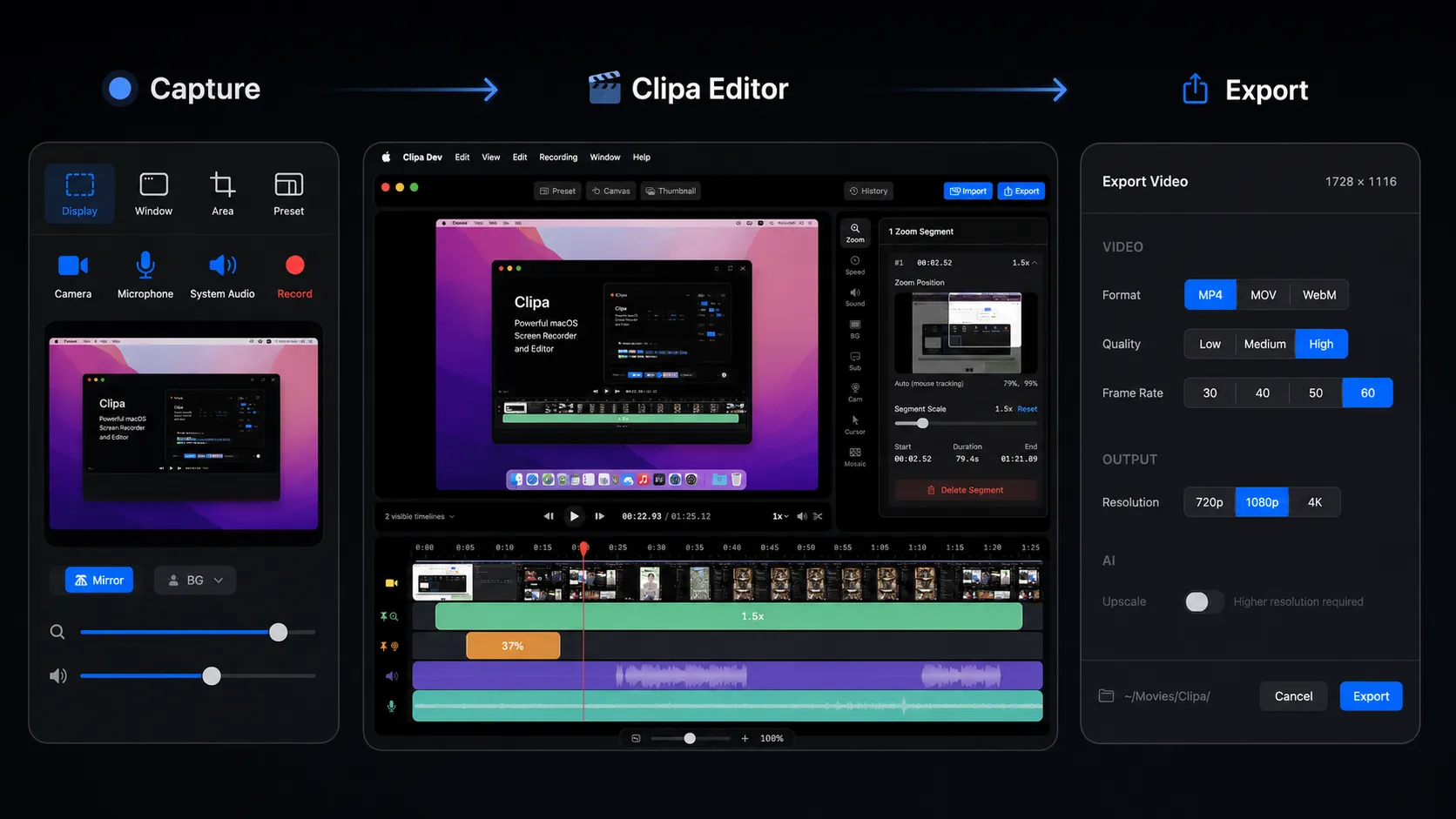Screen dimensions: 1456x819
Task: Click the Zoom Position preview image
Action: point(966,332)
